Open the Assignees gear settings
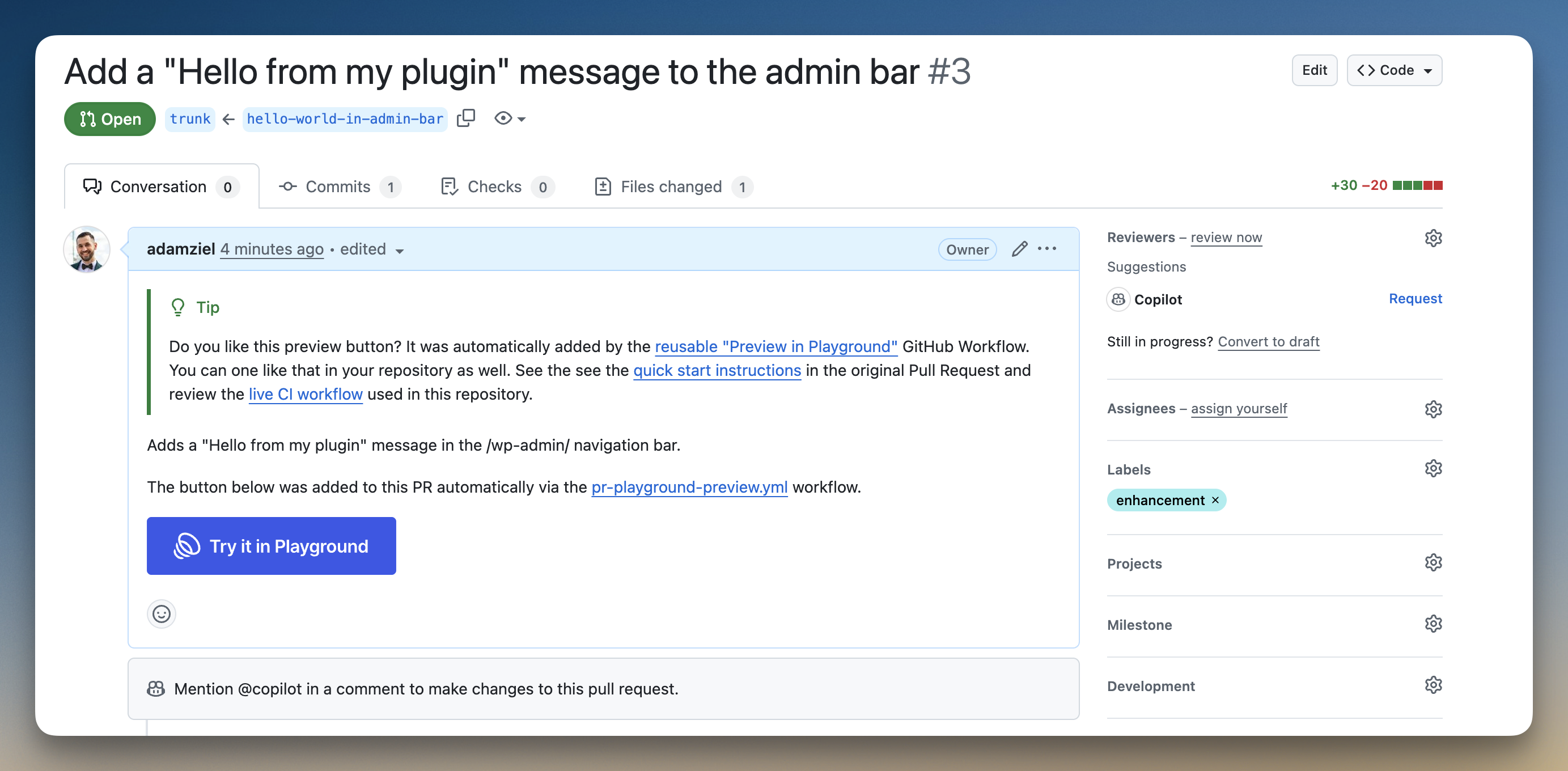1568x771 pixels. [x=1433, y=409]
